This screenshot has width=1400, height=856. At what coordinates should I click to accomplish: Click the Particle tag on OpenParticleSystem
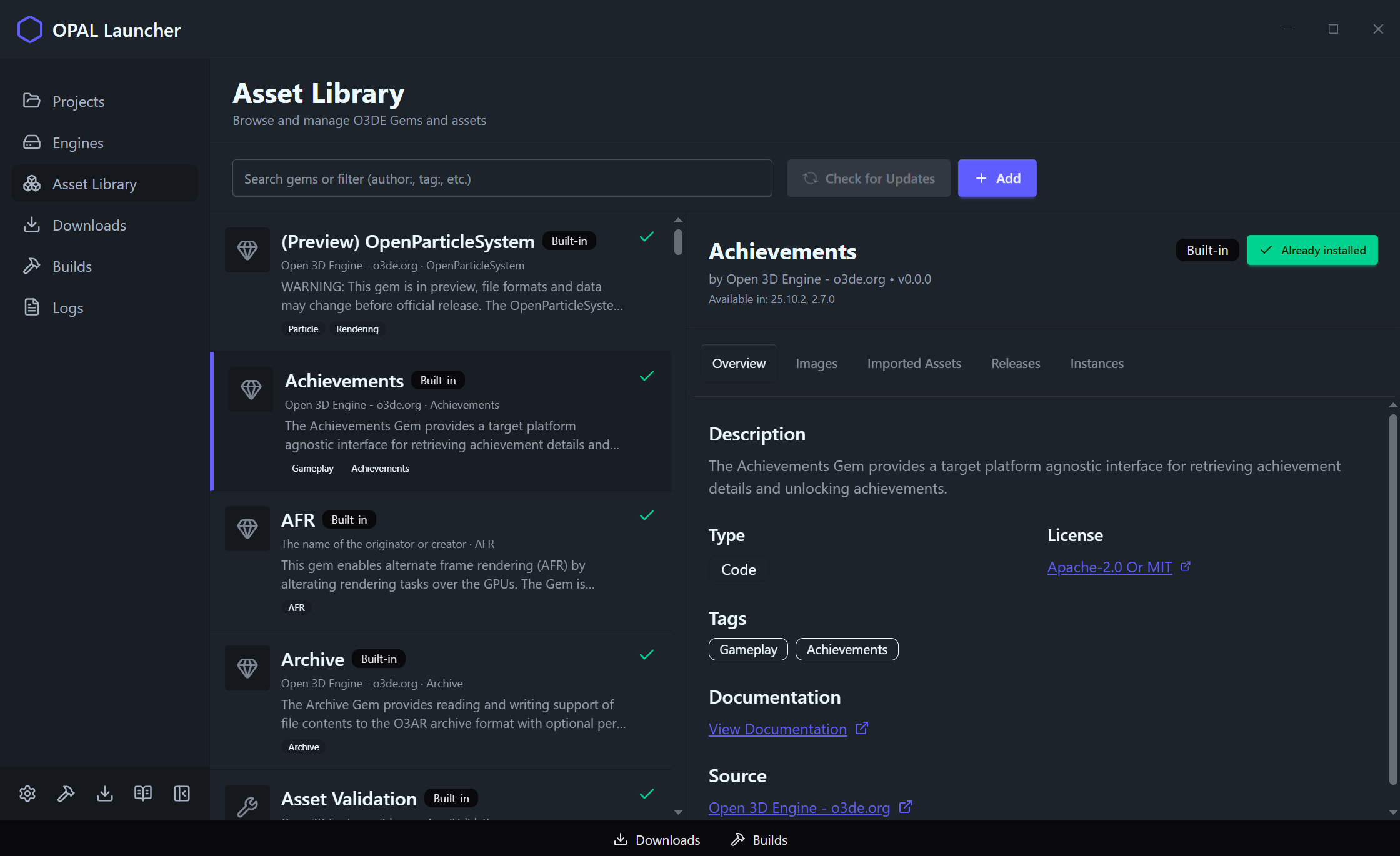coord(303,329)
